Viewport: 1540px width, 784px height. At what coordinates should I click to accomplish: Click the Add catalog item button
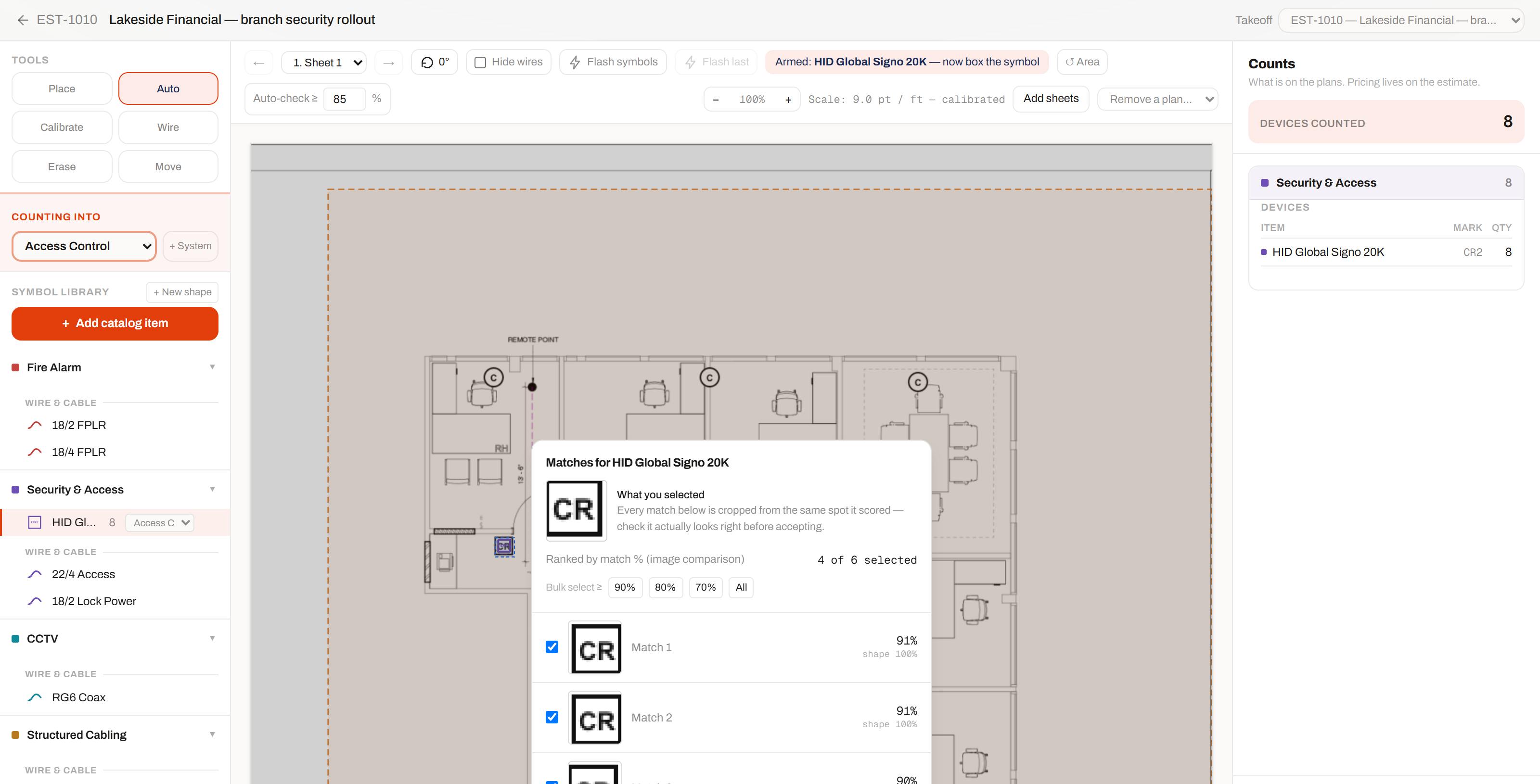click(x=115, y=323)
